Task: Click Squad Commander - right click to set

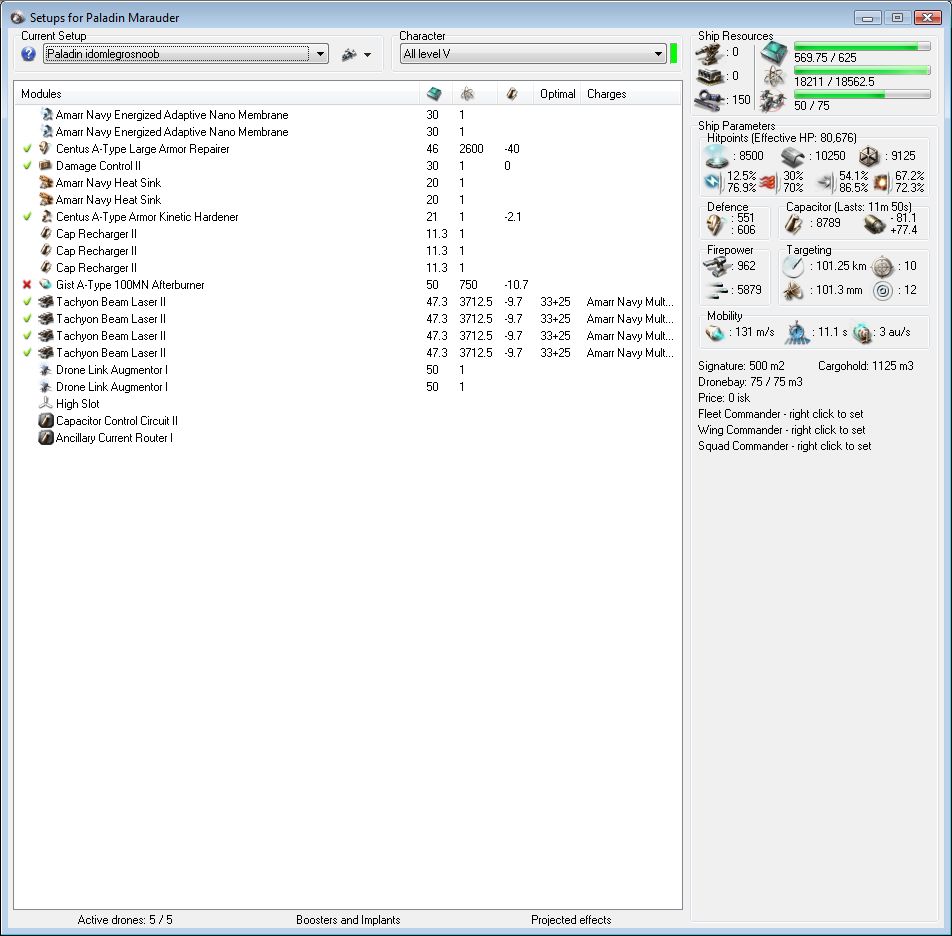Action: [784, 446]
